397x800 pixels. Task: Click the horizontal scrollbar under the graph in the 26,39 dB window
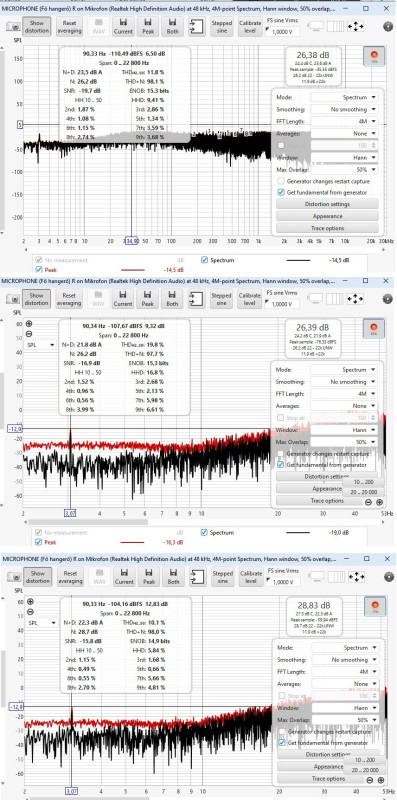tap(88, 521)
